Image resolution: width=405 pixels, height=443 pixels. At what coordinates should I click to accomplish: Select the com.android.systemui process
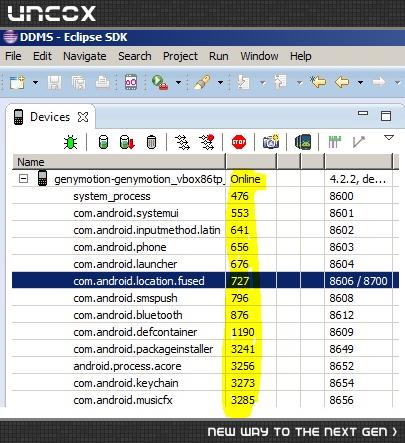[205, 213]
